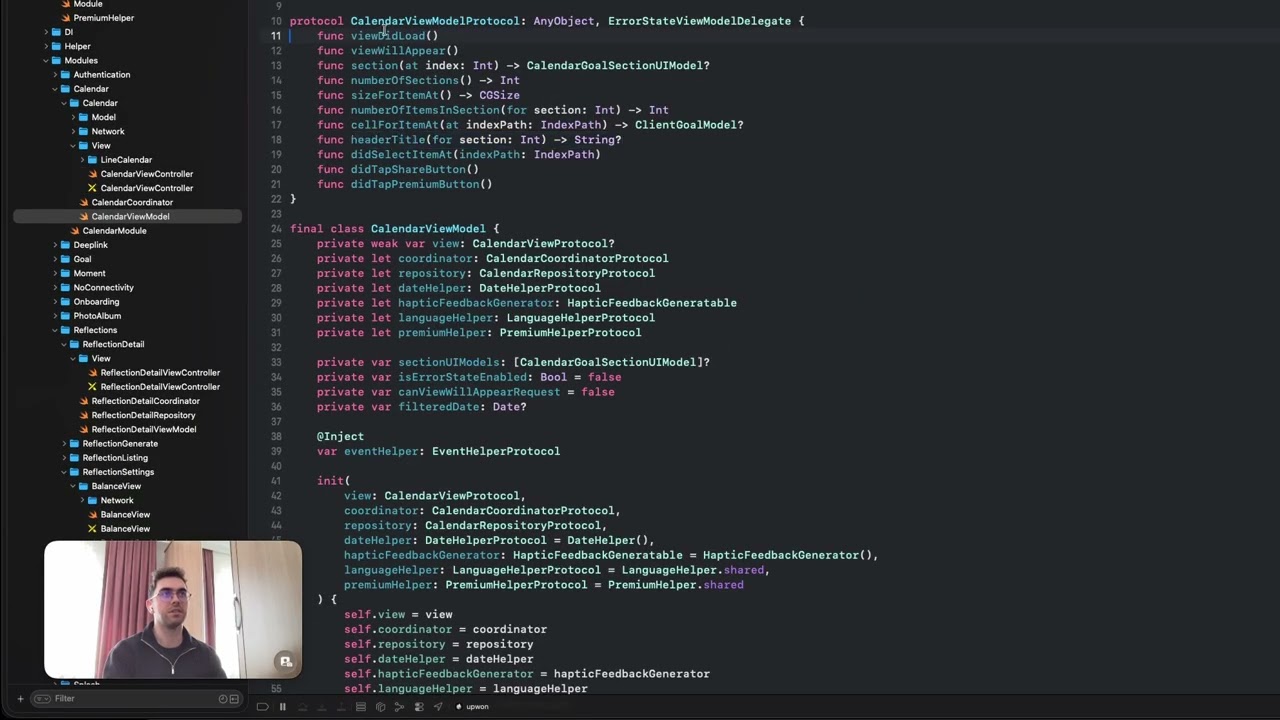The image size is (1280, 720).
Task: Click the webcam overlay person badge icon
Action: pos(285,661)
